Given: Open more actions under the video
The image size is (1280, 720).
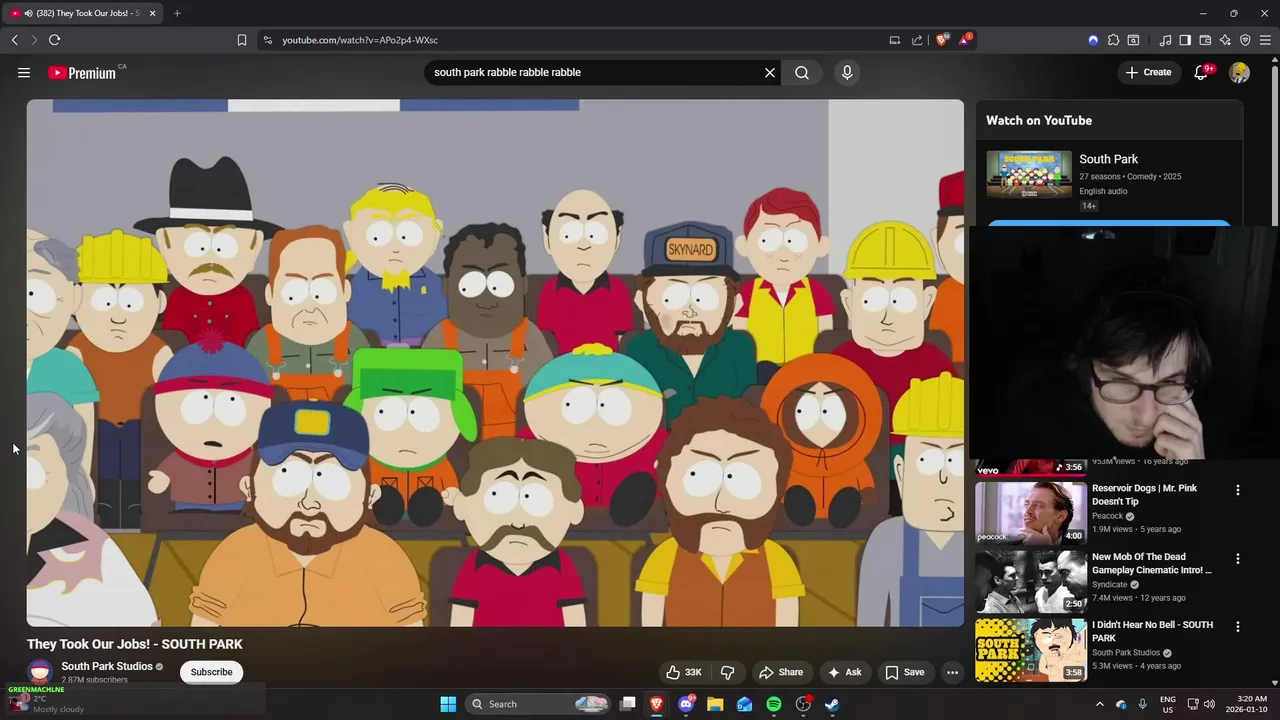Looking at the screenshot, I should tap(953, 672).
